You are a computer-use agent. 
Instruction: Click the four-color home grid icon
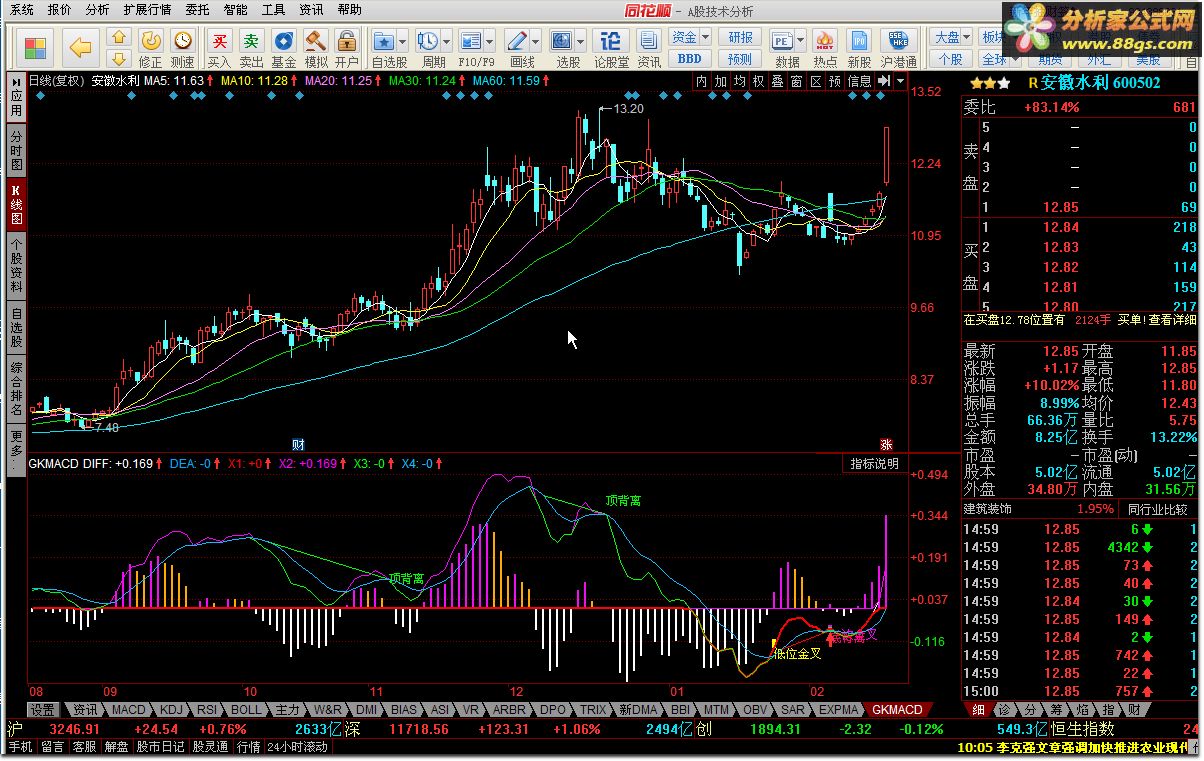[36, 47]
